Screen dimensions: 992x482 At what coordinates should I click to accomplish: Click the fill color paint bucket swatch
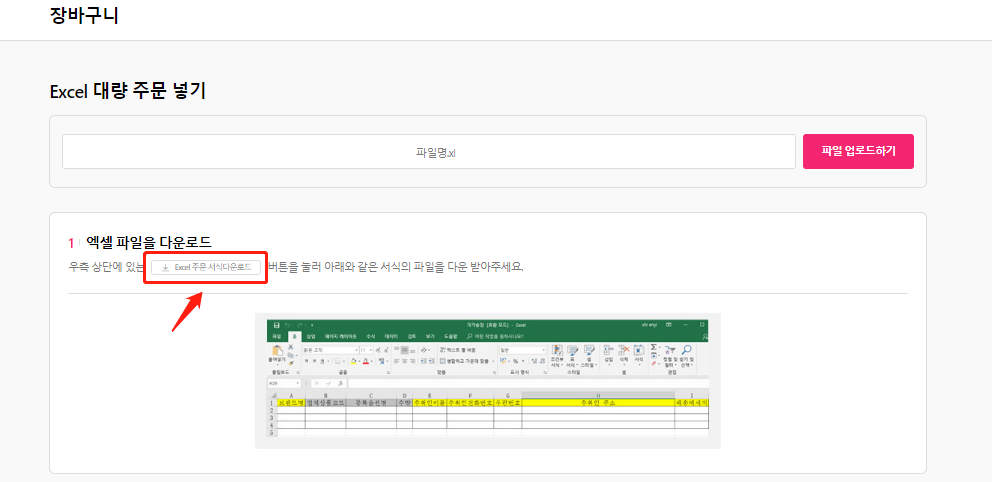click(x=351, y=362)
